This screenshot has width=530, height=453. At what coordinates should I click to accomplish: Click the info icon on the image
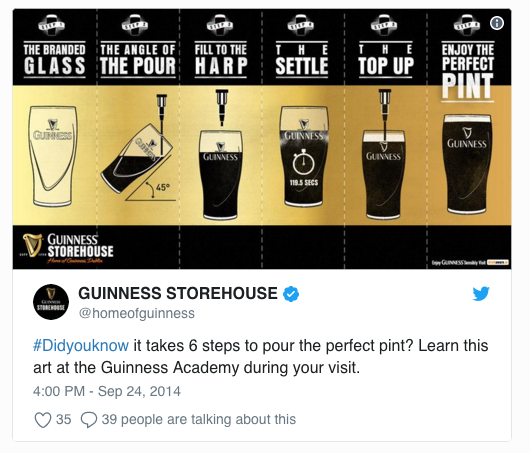(x=497, y=23)
